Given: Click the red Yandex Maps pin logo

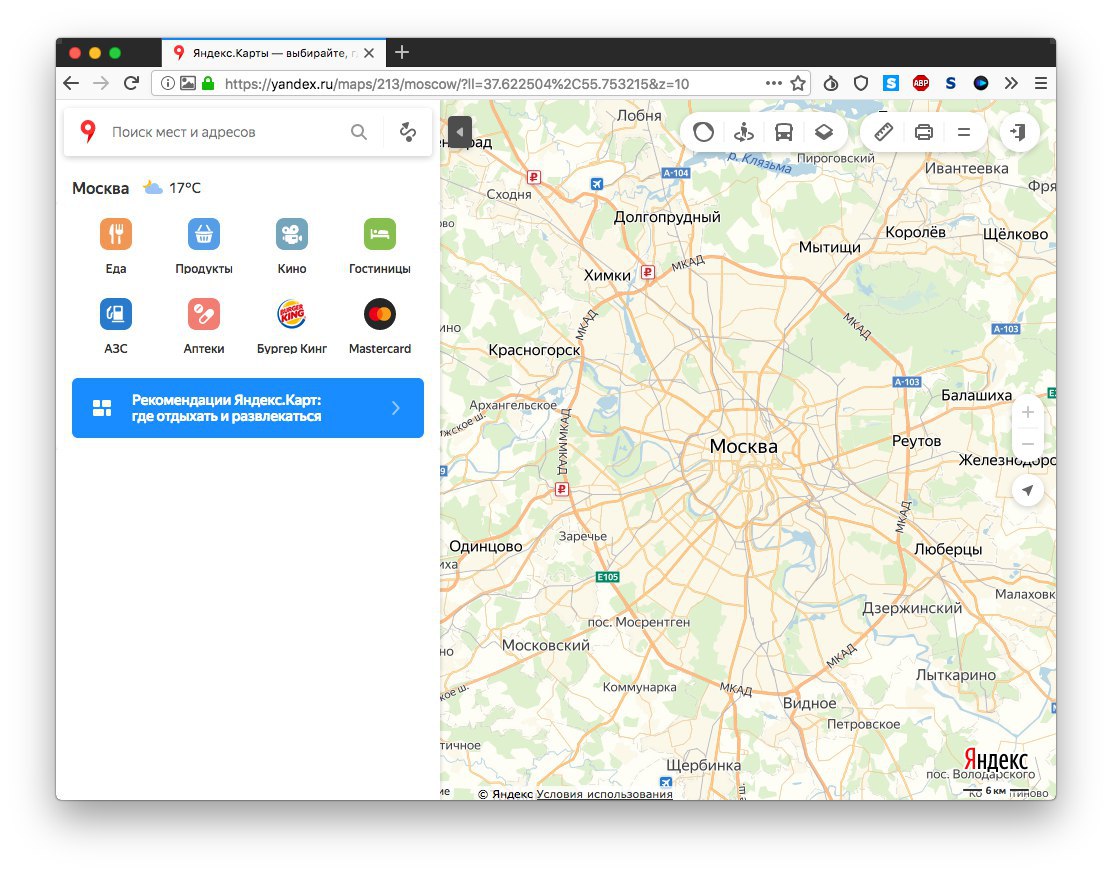Looking at the screenshot, I should coord(88,131).
